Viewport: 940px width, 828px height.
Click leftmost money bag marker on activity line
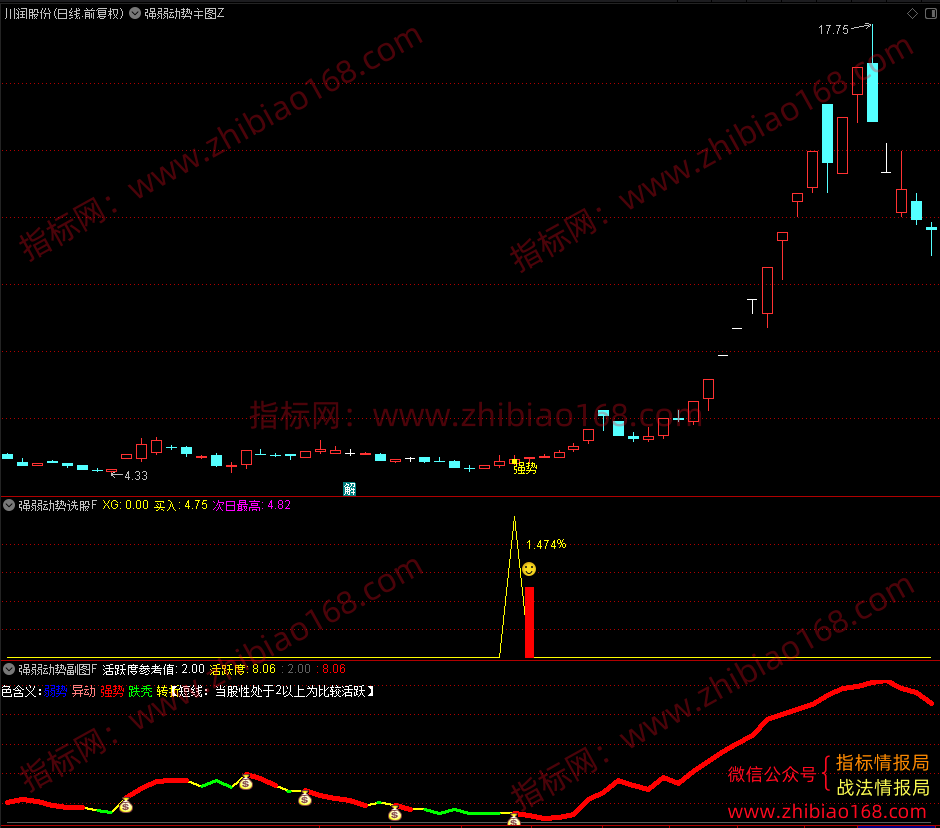tap(125, 805)
